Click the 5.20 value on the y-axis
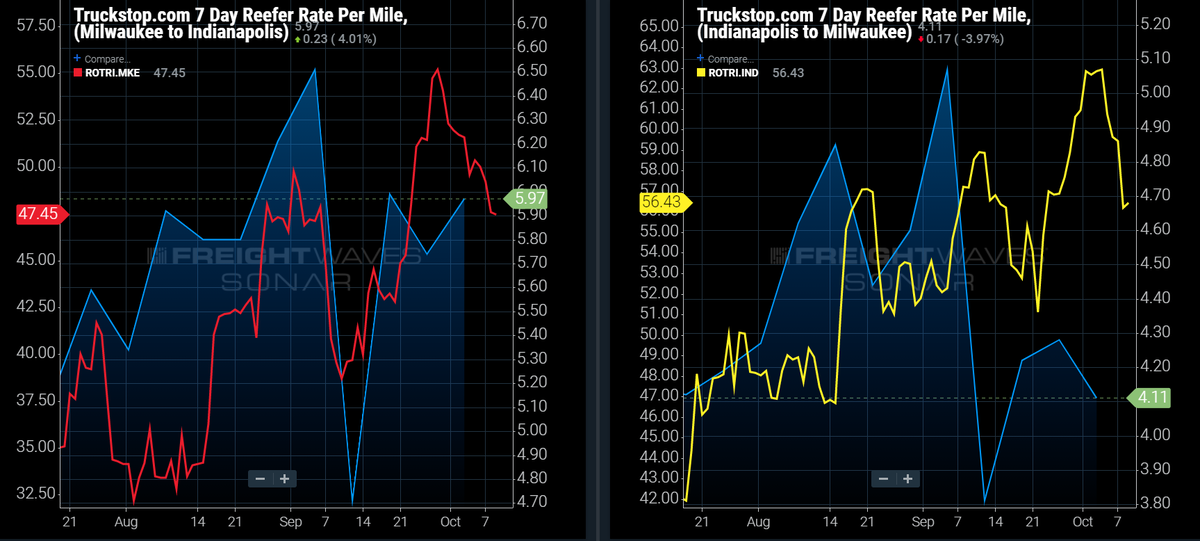The width and height of the screenshot is (1200, 541). (1155, 24)
